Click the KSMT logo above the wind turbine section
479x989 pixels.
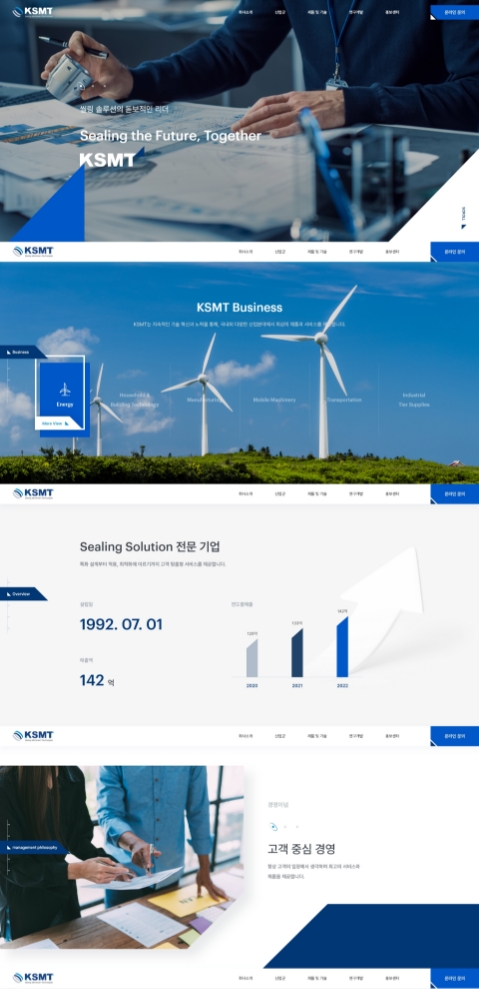(33, 252)
